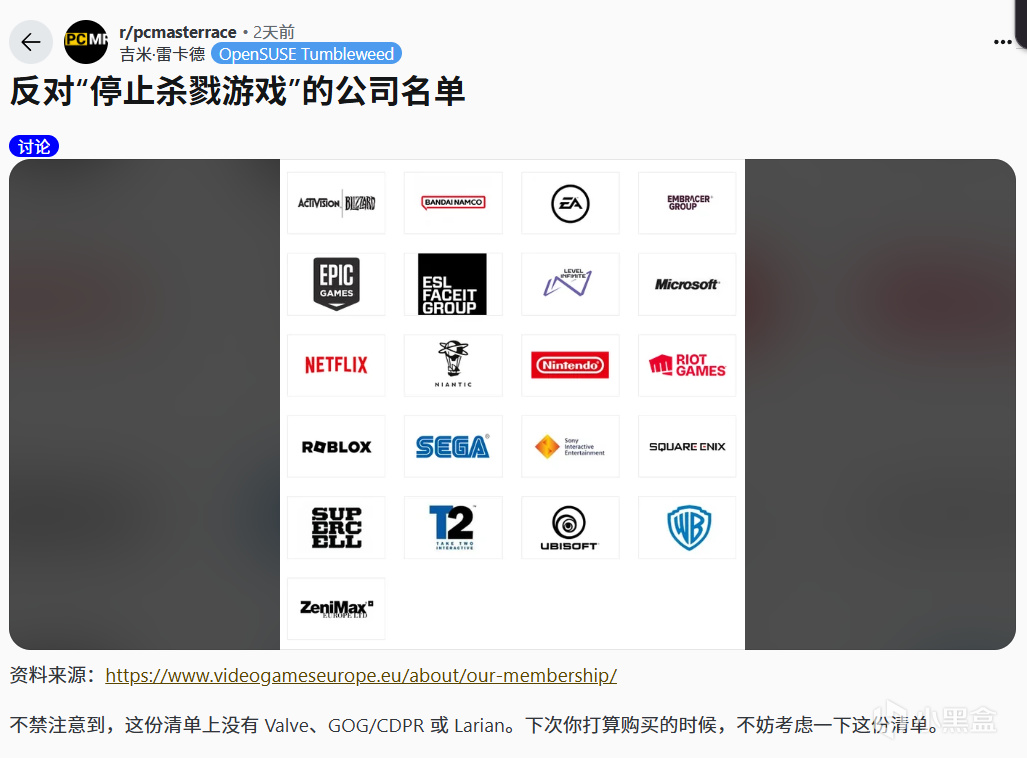Click the Microsoft logo
The height and width of the screenshot is (758, 1027).
(687, 284)
